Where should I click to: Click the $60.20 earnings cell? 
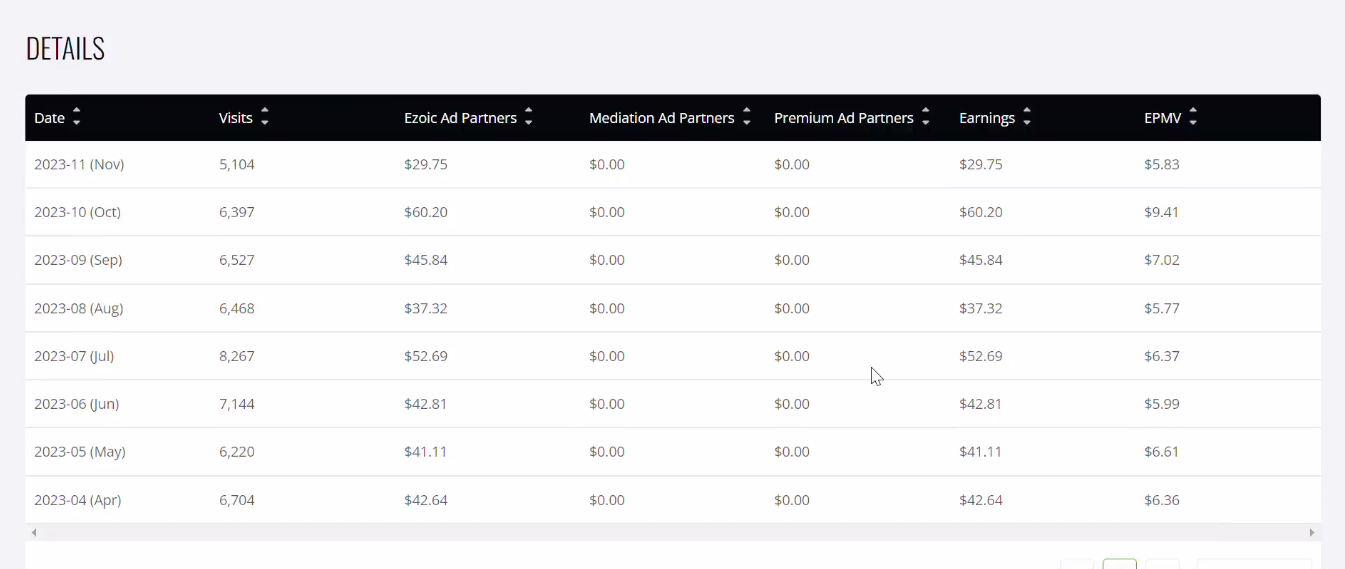pos(981,212)
